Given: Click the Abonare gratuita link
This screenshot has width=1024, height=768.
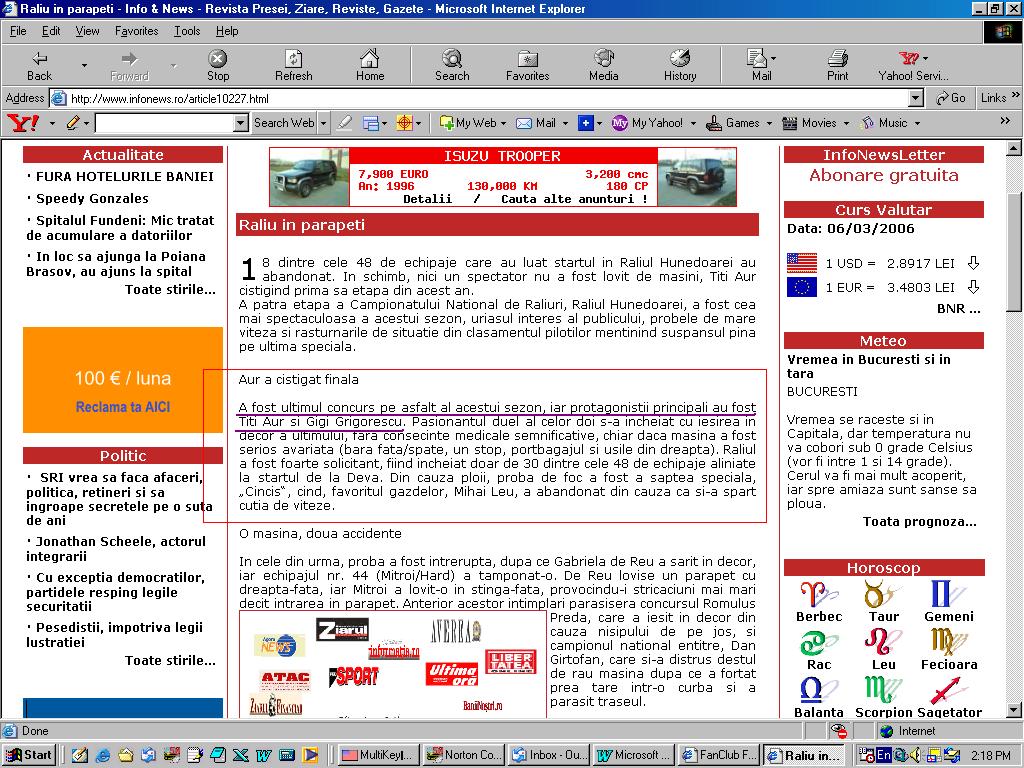Looking at the screenshot, I should coord(883,175).
